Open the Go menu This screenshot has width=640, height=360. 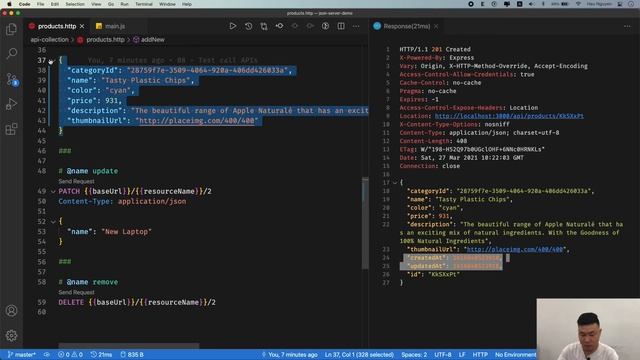click(x=111, y=4)
